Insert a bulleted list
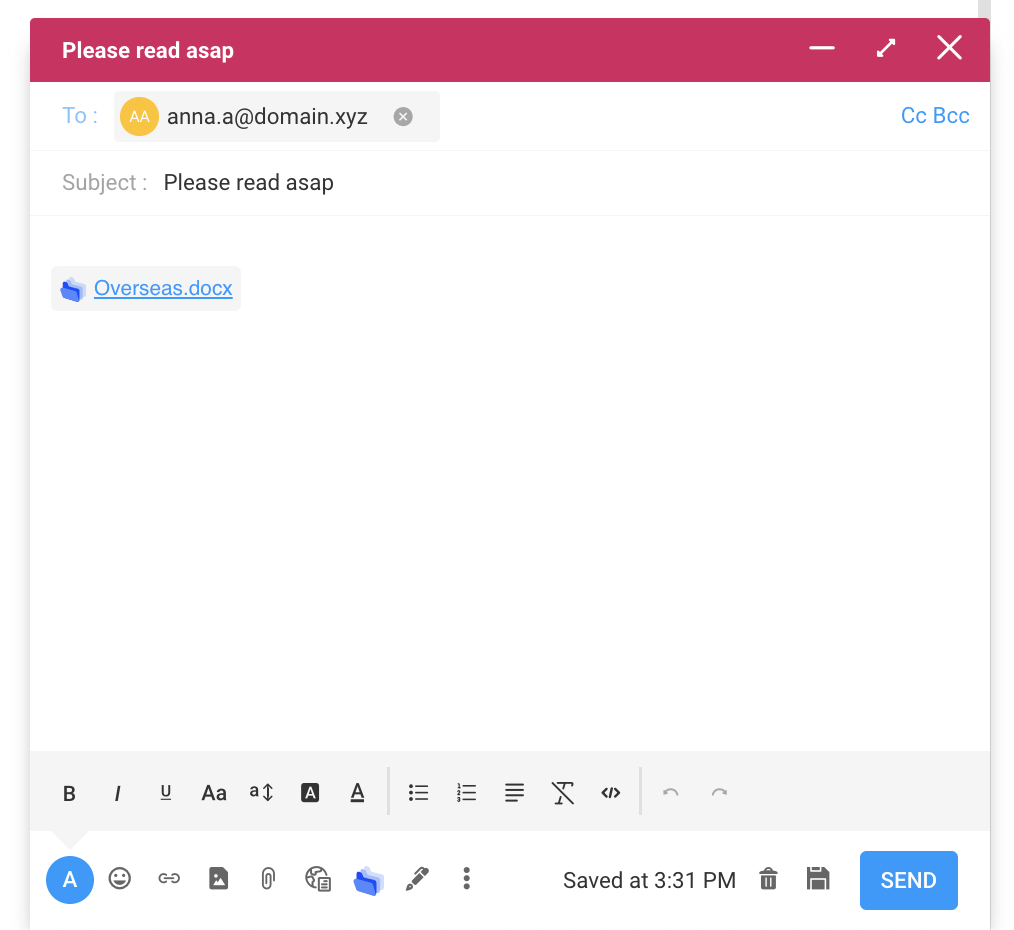1014x930 pixels. 418,793
